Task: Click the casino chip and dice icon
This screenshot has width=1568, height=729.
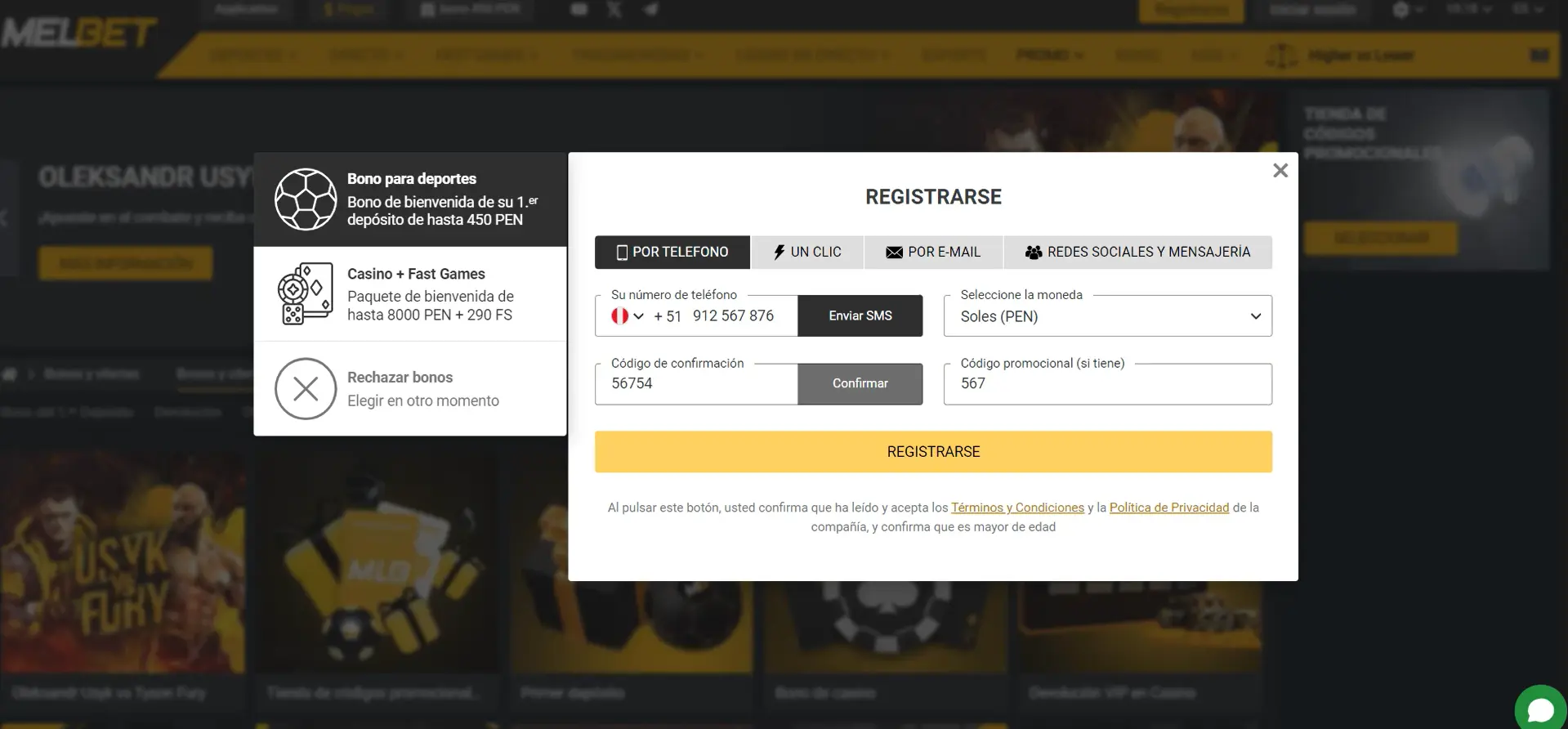Action: pos(306,293)
